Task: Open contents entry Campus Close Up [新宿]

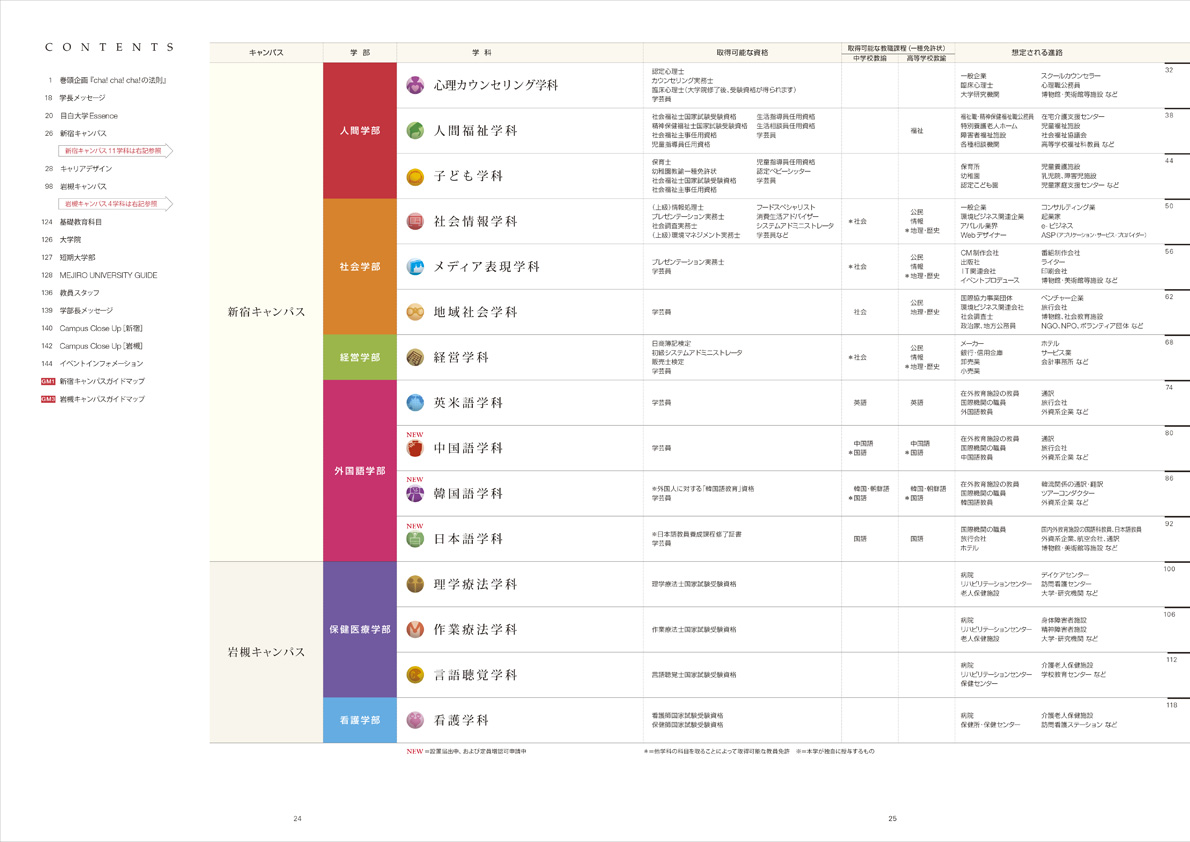Action: tap(92, 329)
